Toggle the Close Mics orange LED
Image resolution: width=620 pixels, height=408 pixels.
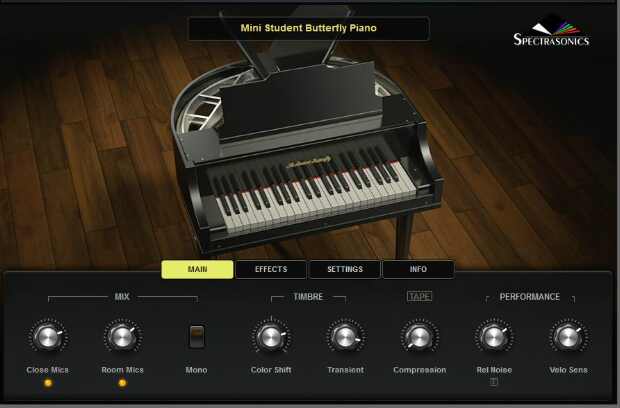tap(48, 383)
